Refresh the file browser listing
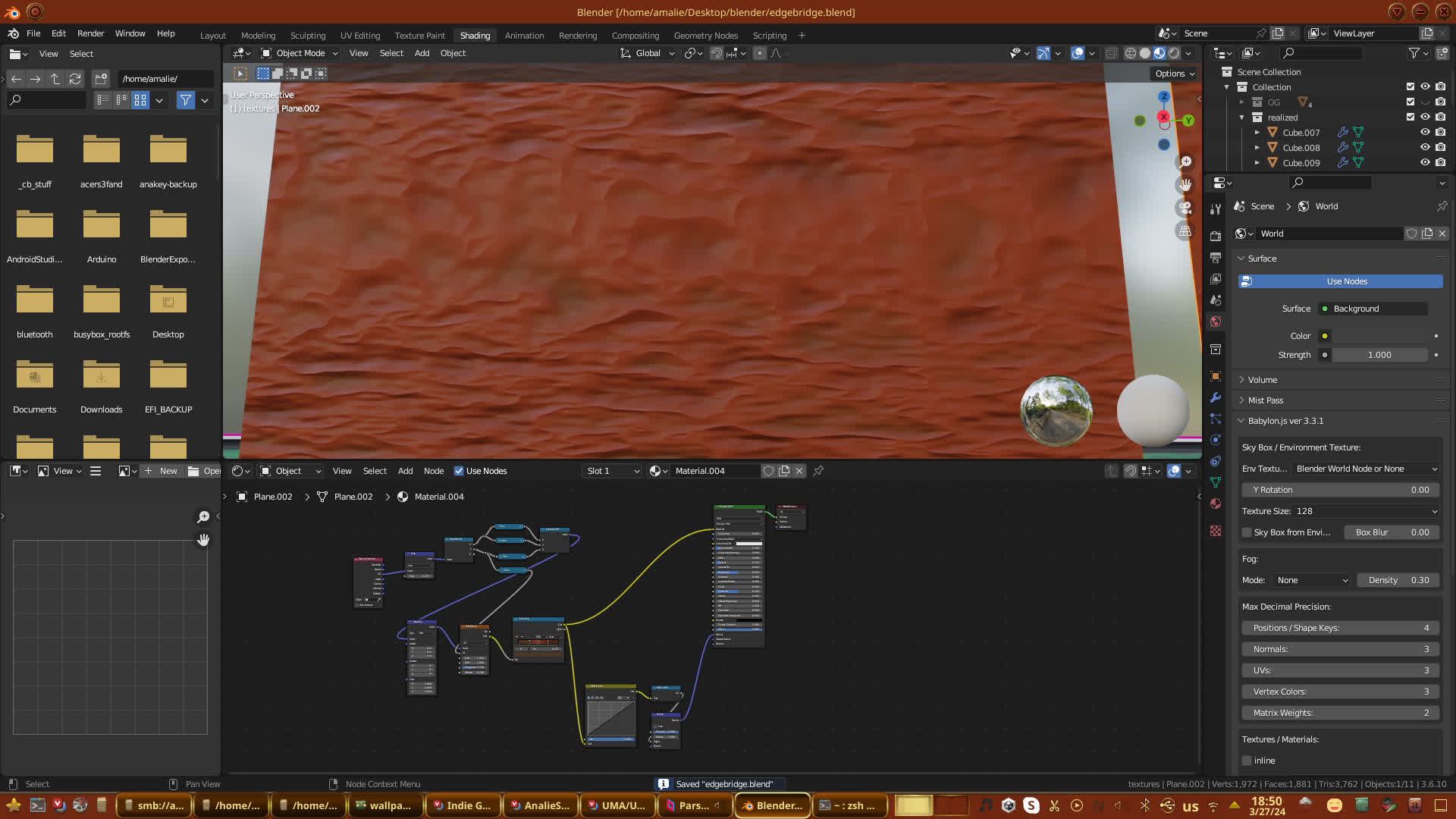The width and height of the screenshot is (1456, 819). point(75,79)
